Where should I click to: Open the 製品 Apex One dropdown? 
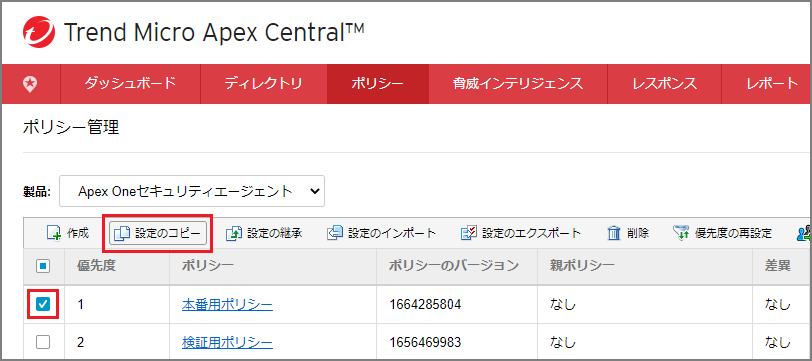[192, 191]
